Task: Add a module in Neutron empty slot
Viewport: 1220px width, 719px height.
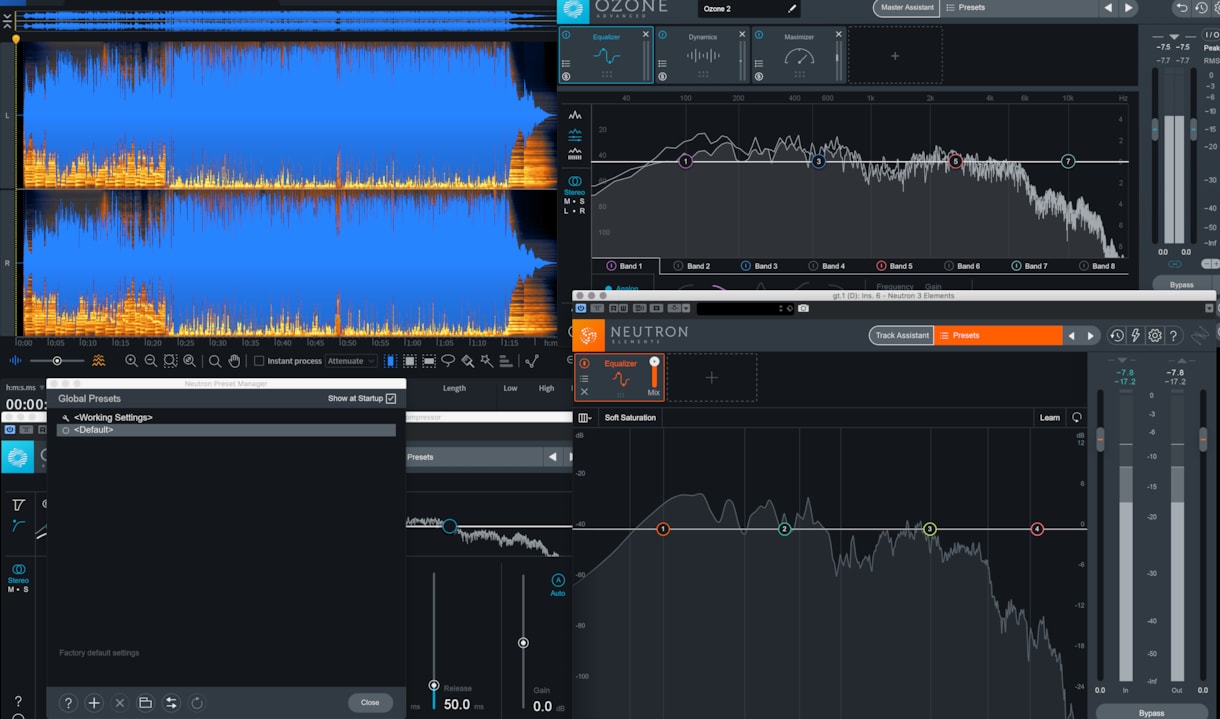Action: [x=712, y=378]
